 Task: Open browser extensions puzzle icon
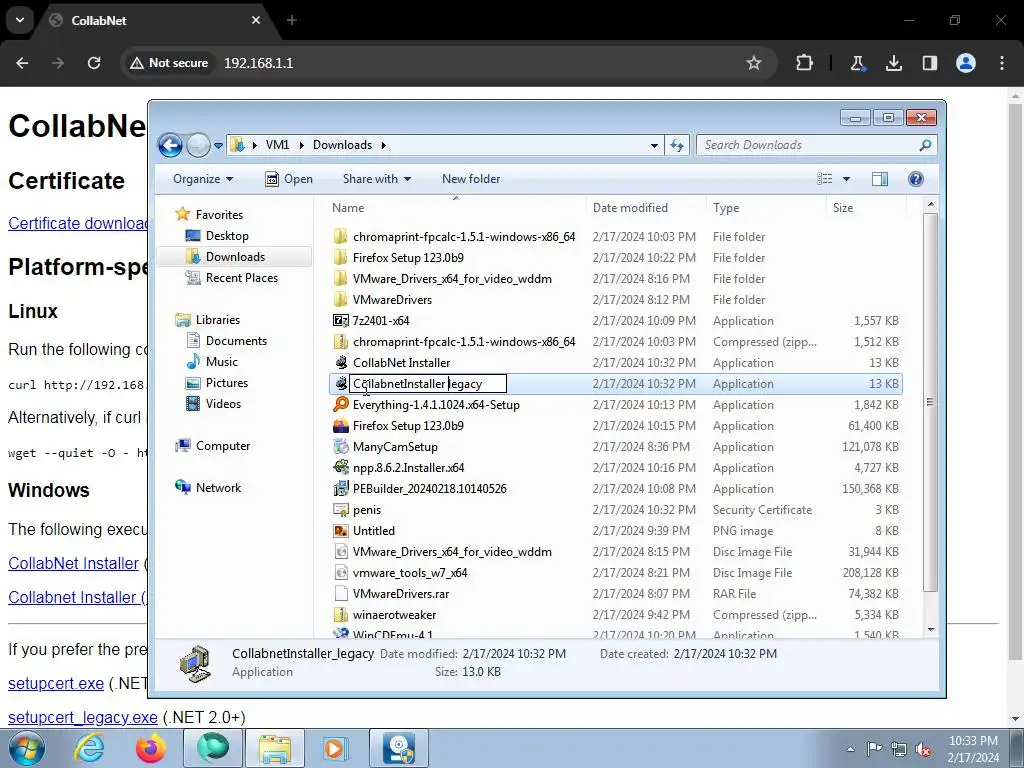click(805, 63)
